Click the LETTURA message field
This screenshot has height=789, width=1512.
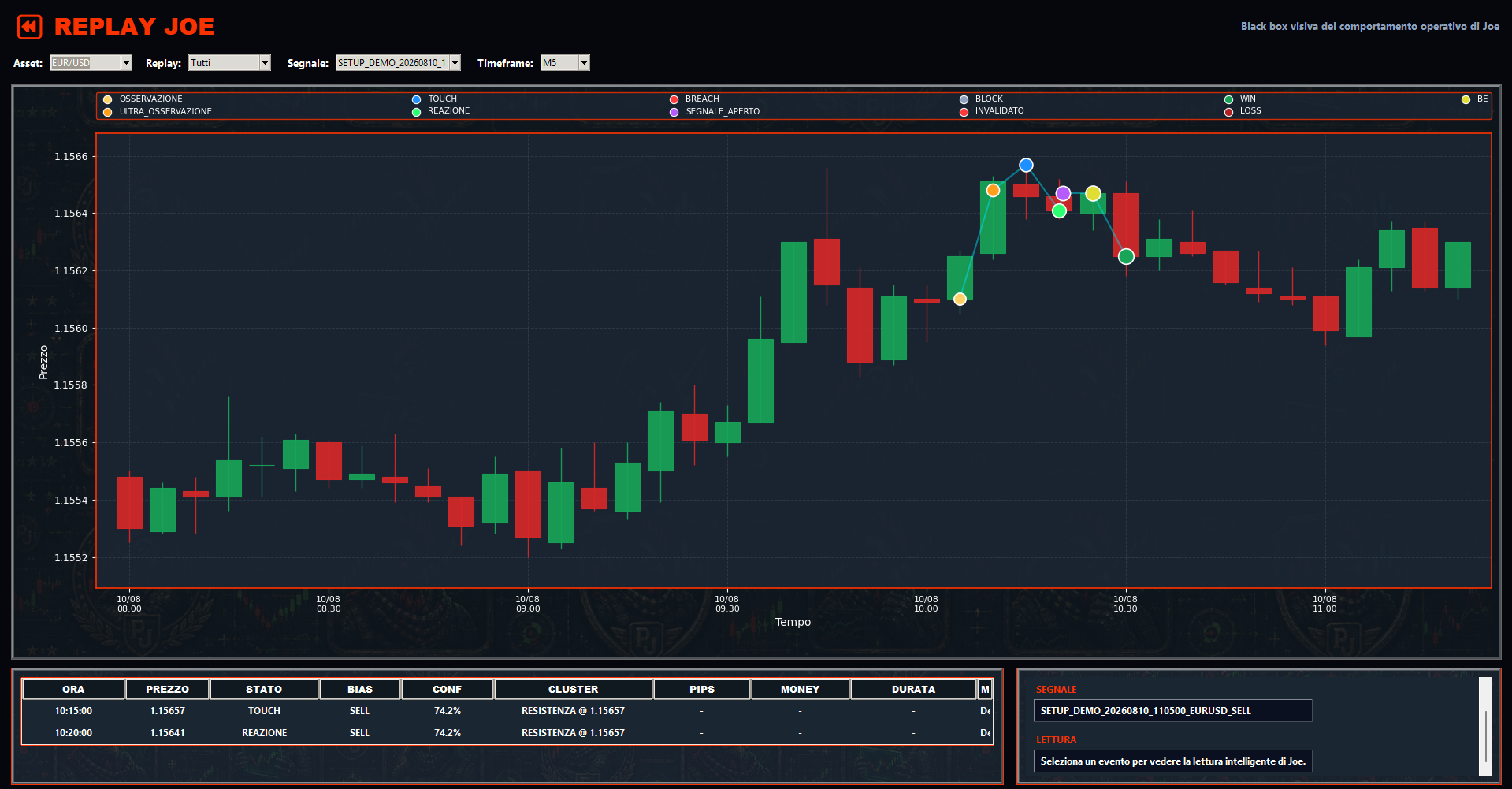click(1172, 761)
